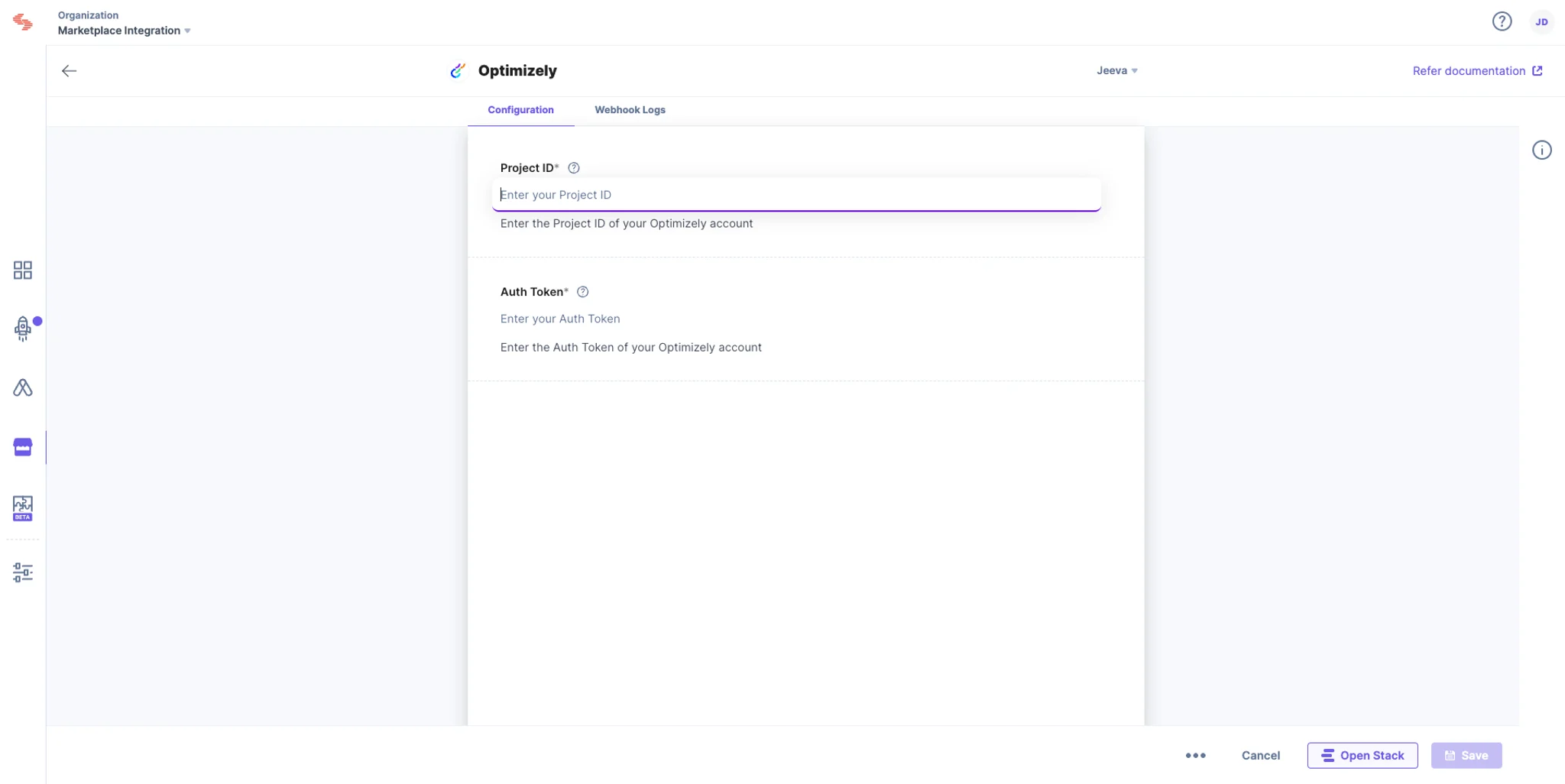This screenshot has width=1565, height=784.
Task: Open the JD user avatar menu
Action: click(x=1541, y=21)
